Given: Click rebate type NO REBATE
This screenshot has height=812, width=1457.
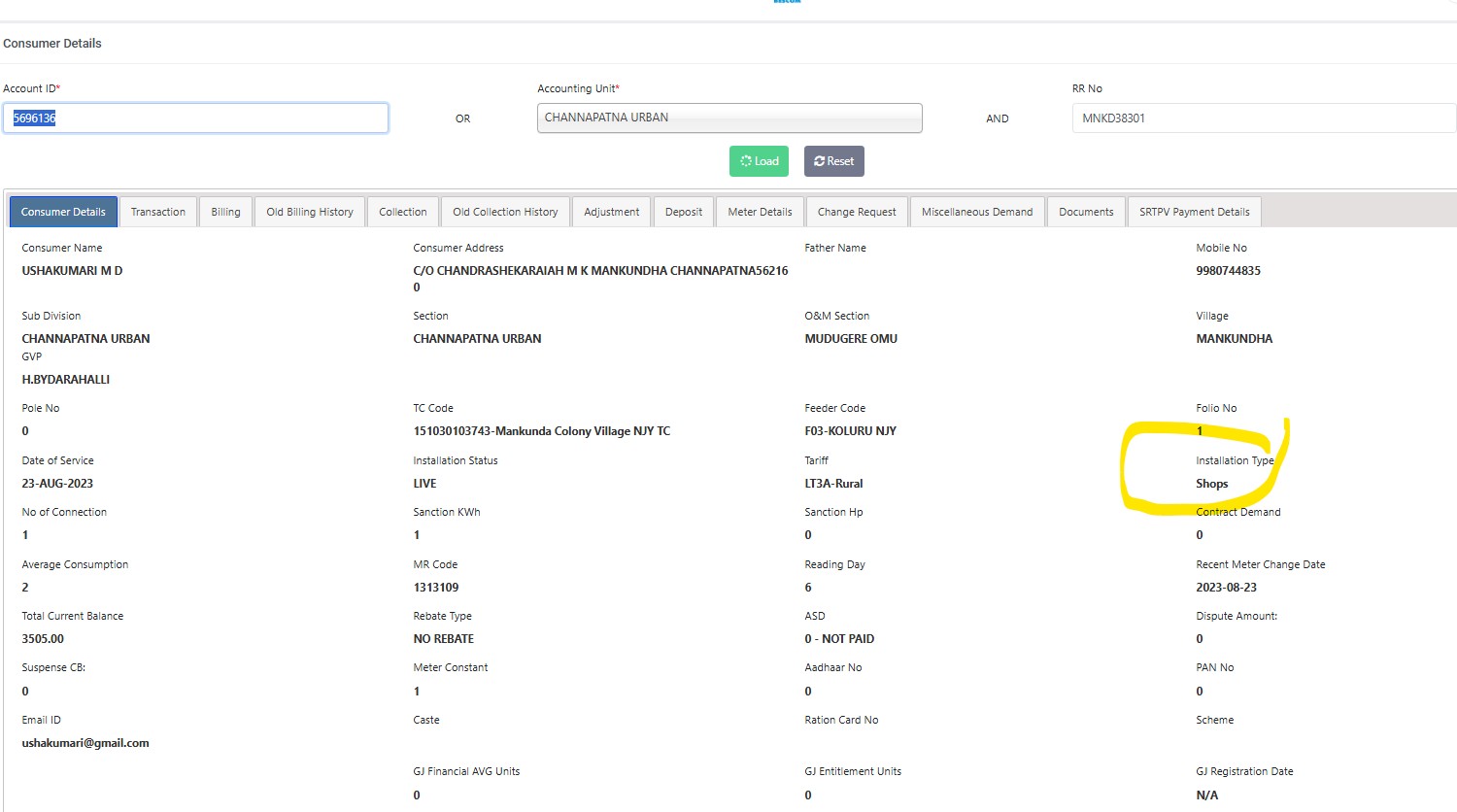Looking at the screenshot, I should pyautogui.click(x=443, y=639).
